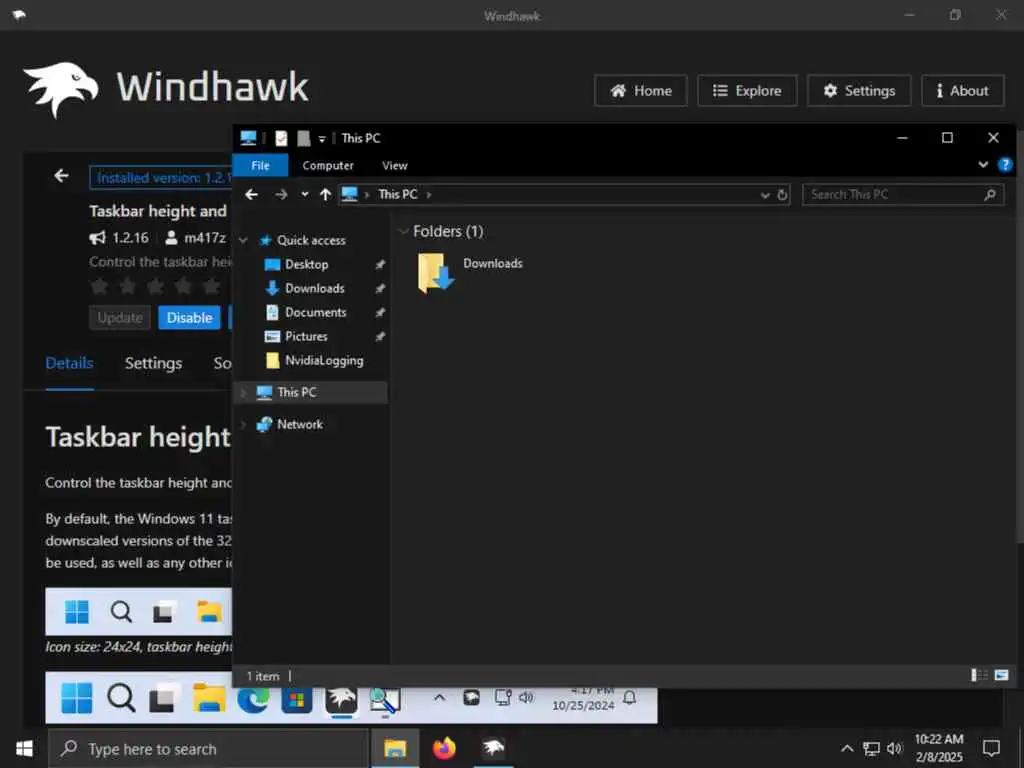Open volume control tray icon

(894, 749)
